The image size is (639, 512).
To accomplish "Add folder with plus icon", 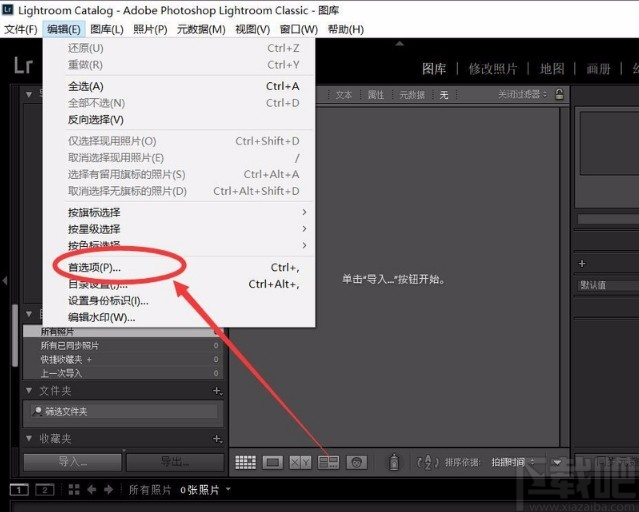I will [x=217, y=391].
